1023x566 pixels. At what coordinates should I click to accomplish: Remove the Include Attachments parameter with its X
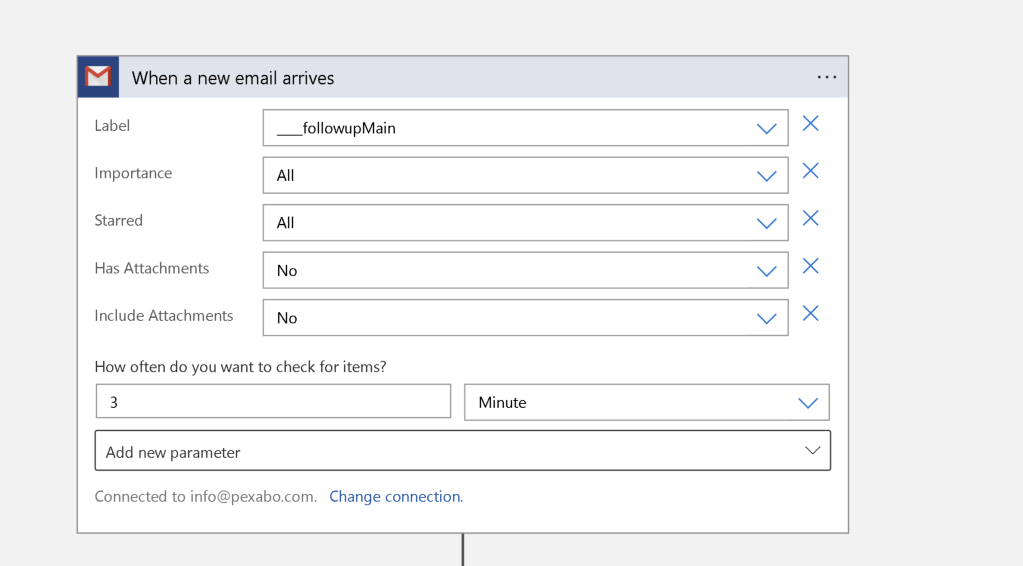[x=810, y=314]
